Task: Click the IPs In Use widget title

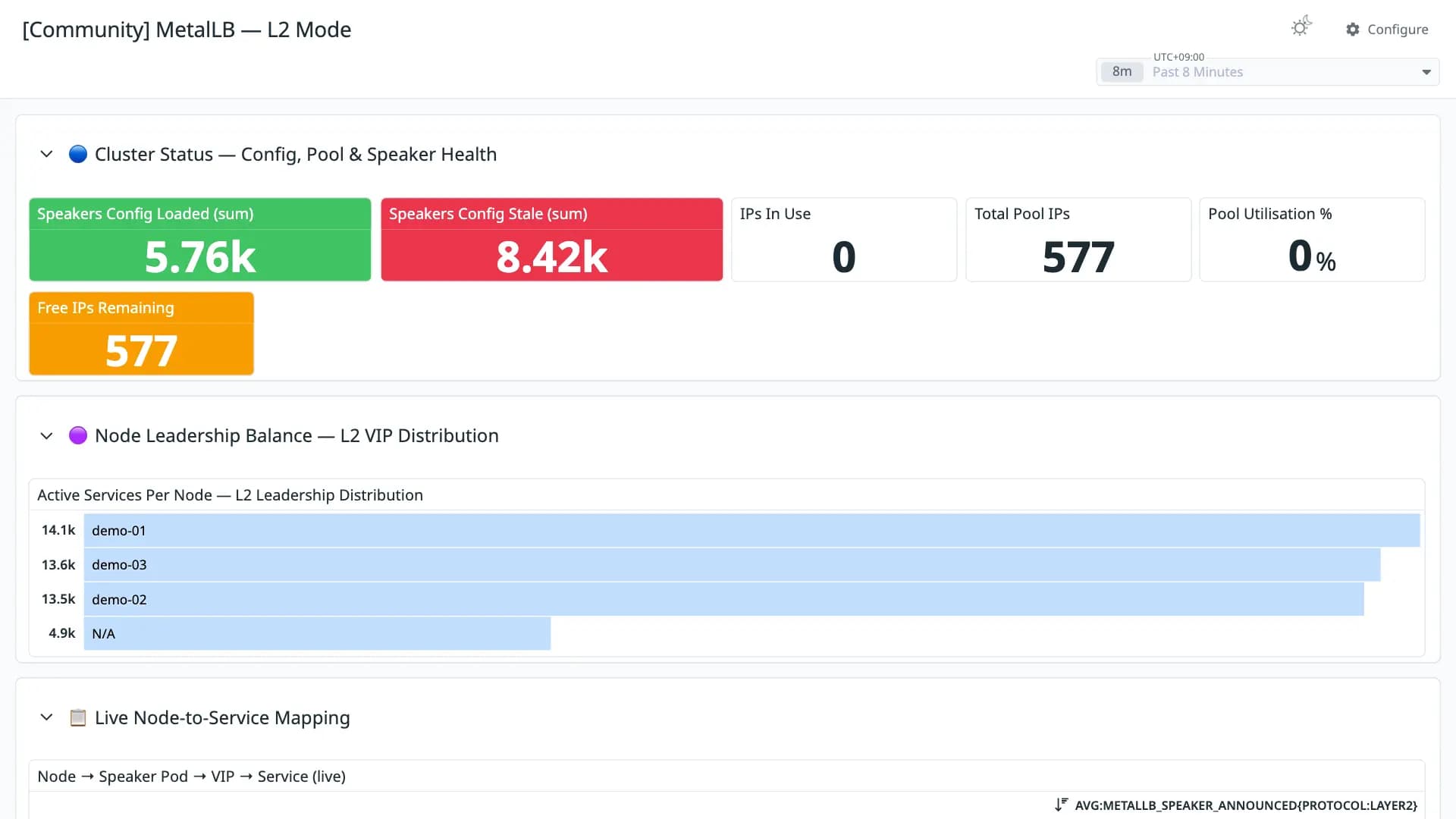Action: (775, 214)
